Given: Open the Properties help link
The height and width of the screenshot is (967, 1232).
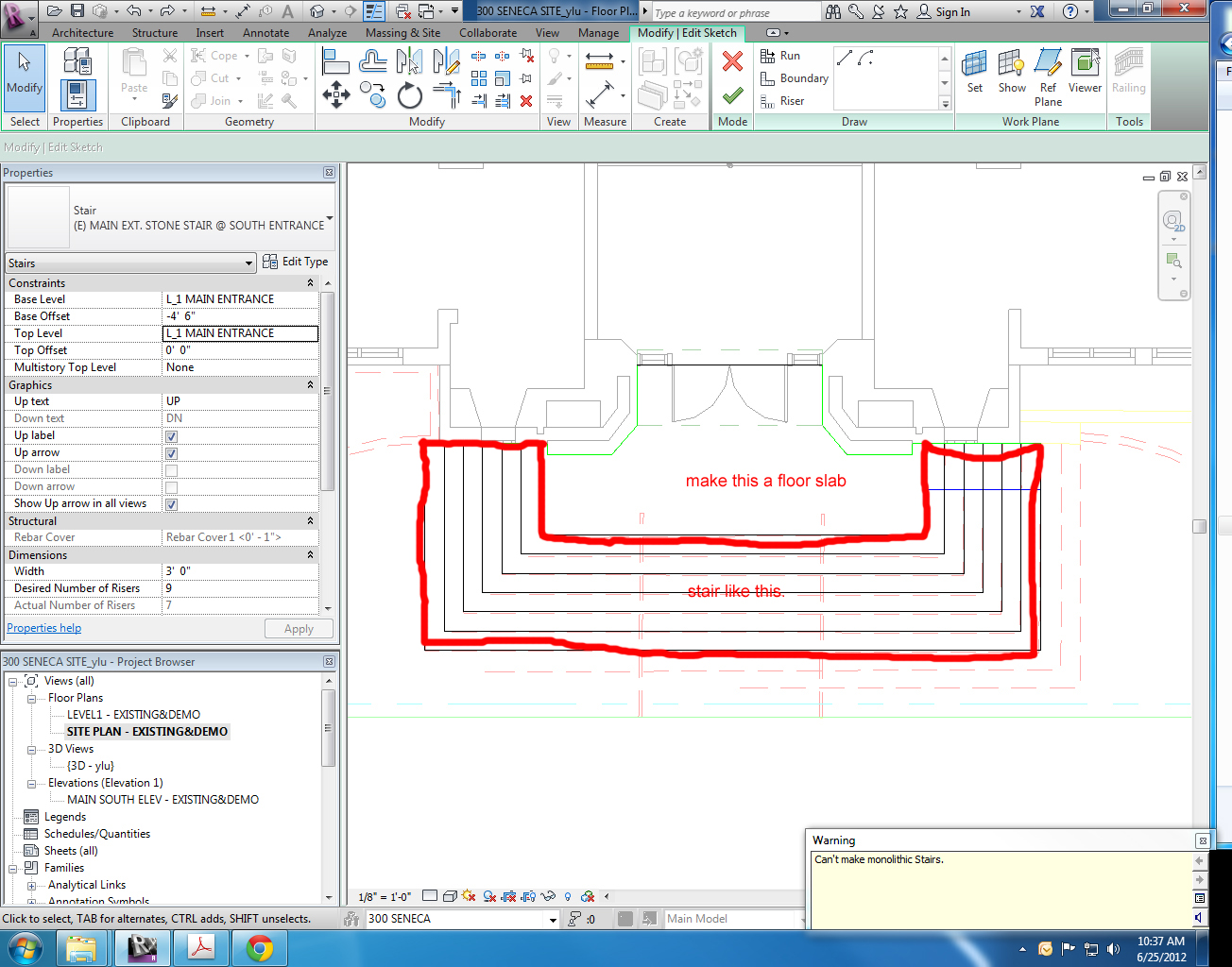Looking at the screenshot, I should 44,628.
